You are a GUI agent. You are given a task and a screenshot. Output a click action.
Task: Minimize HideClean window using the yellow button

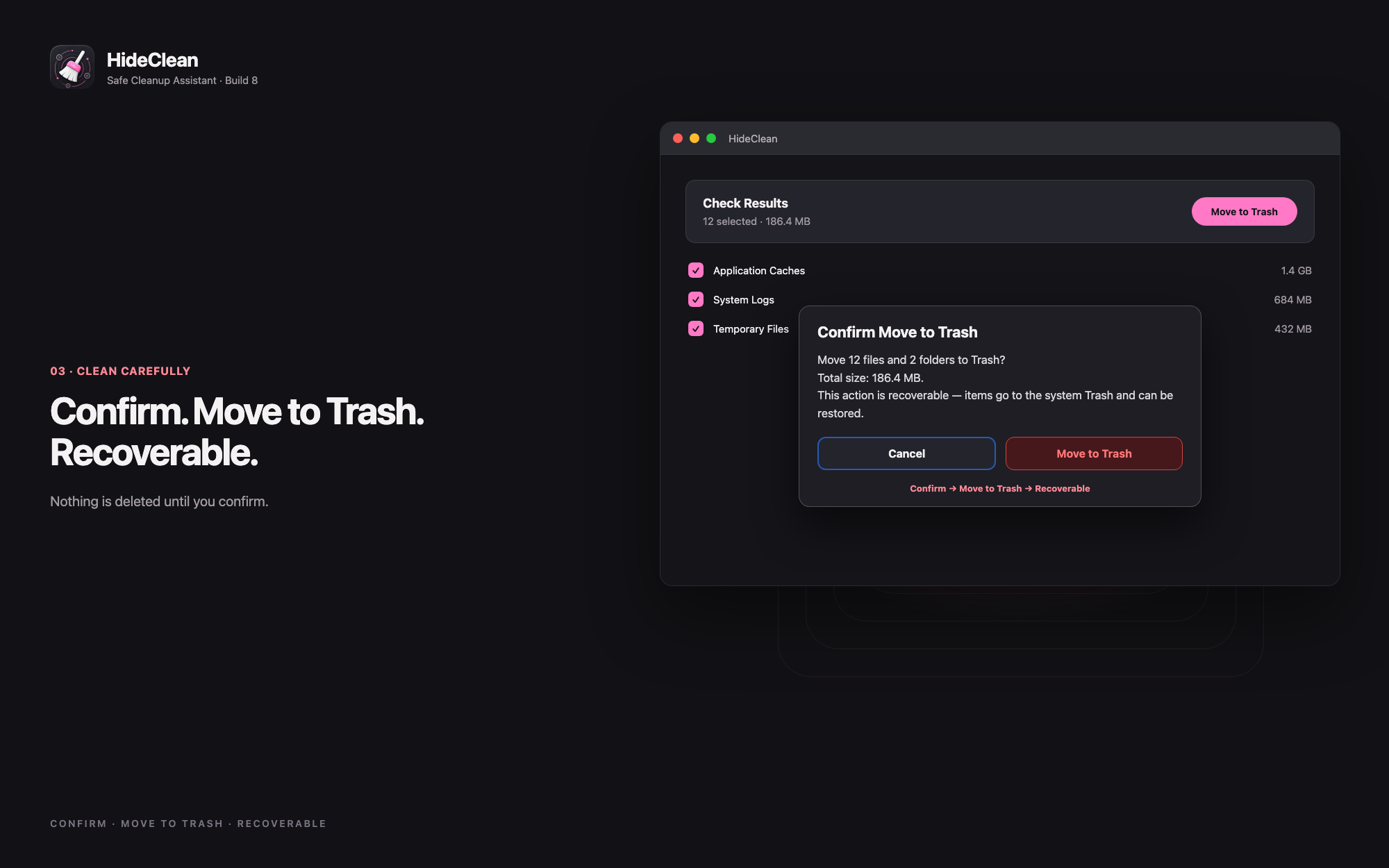click(x=694, y=138)
